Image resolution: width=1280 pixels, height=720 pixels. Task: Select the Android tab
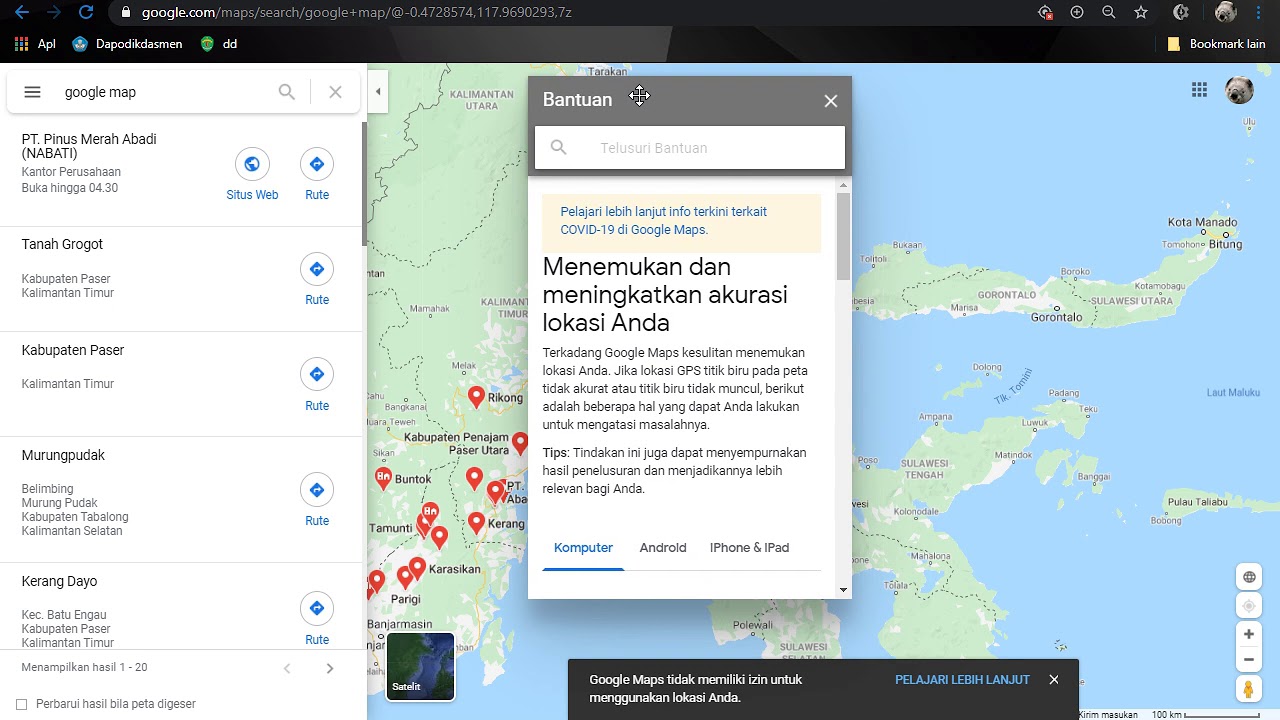click(663, 548)
